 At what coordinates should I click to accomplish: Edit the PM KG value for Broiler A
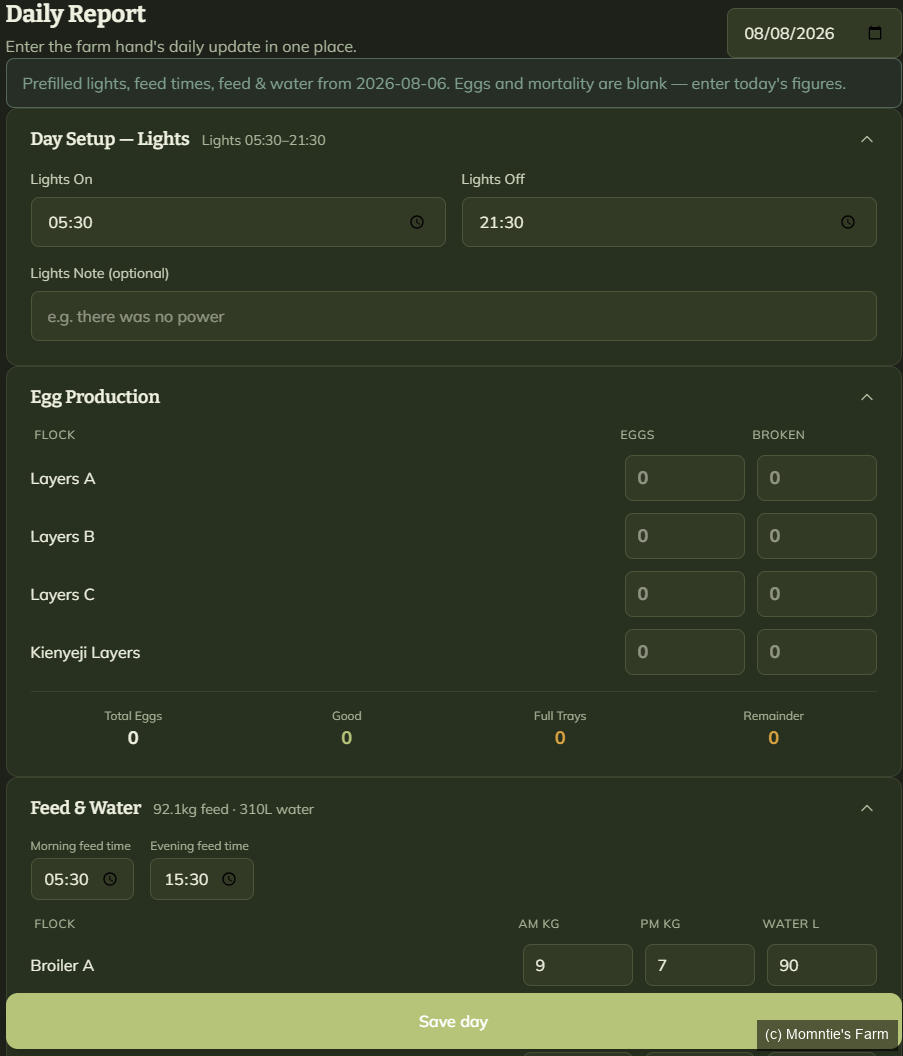point(700,965)
